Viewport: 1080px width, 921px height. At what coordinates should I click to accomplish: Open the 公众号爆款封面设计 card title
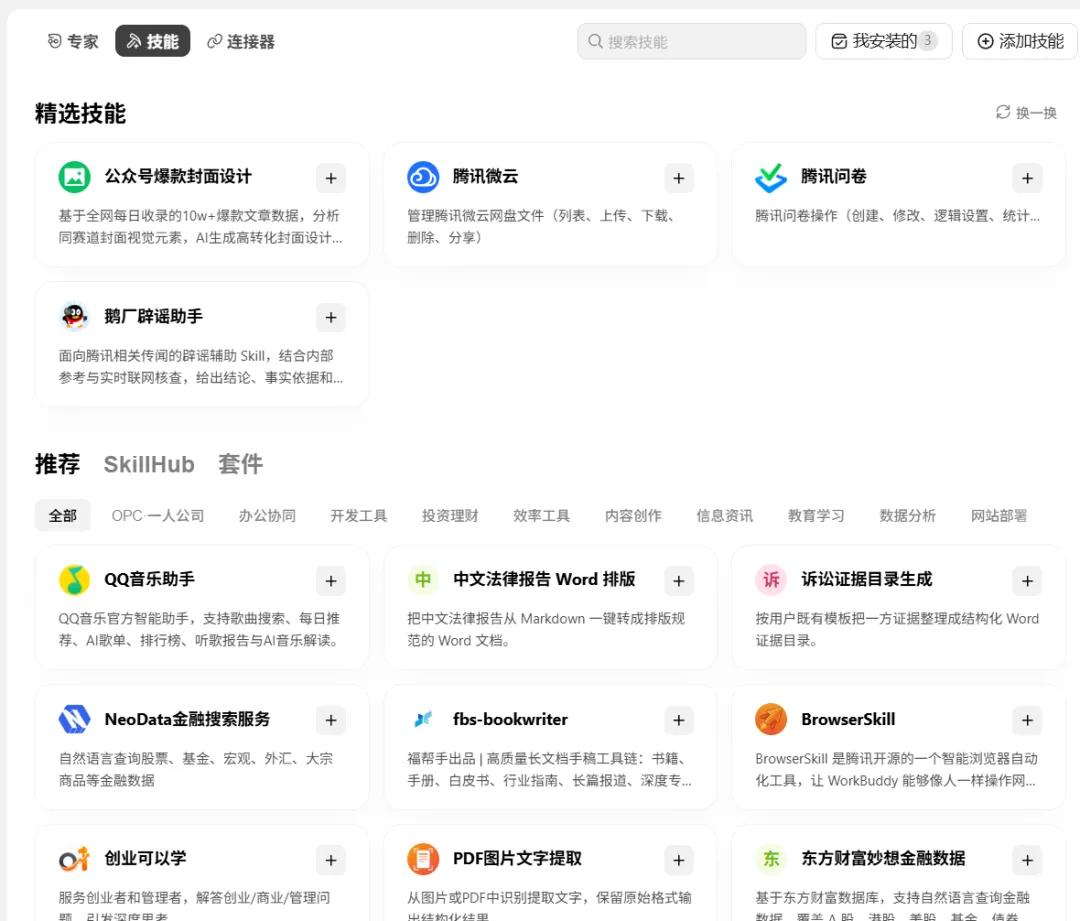pos(178,176)
